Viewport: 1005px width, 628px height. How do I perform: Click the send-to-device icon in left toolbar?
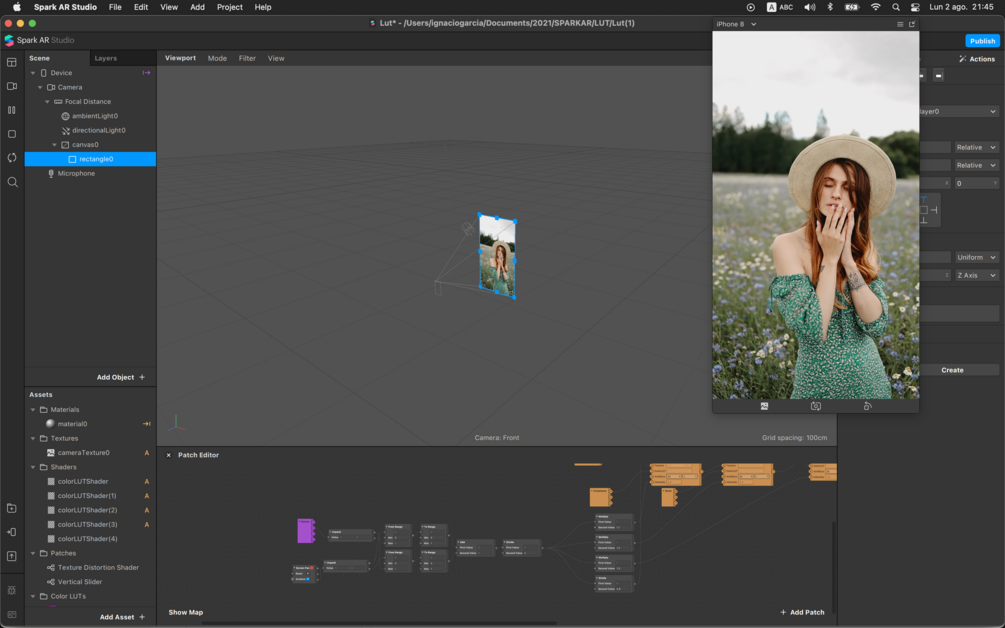(12, 532)
